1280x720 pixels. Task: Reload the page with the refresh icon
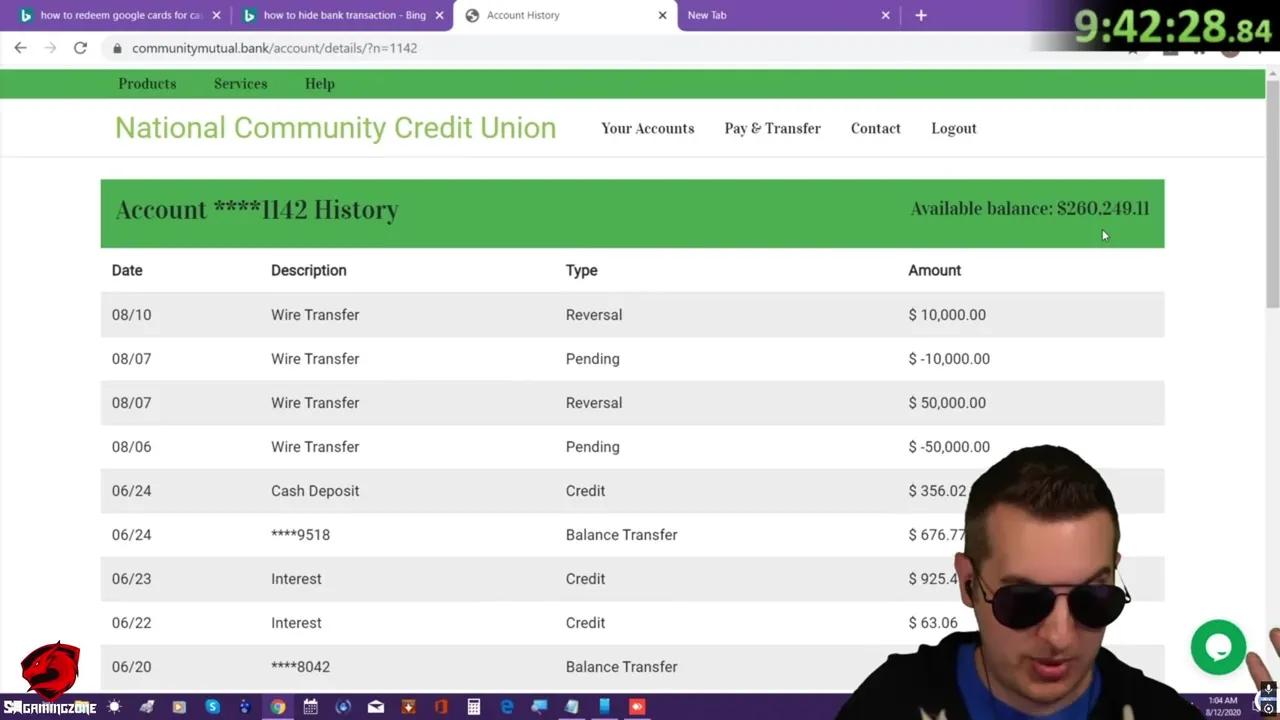[80, 48]
